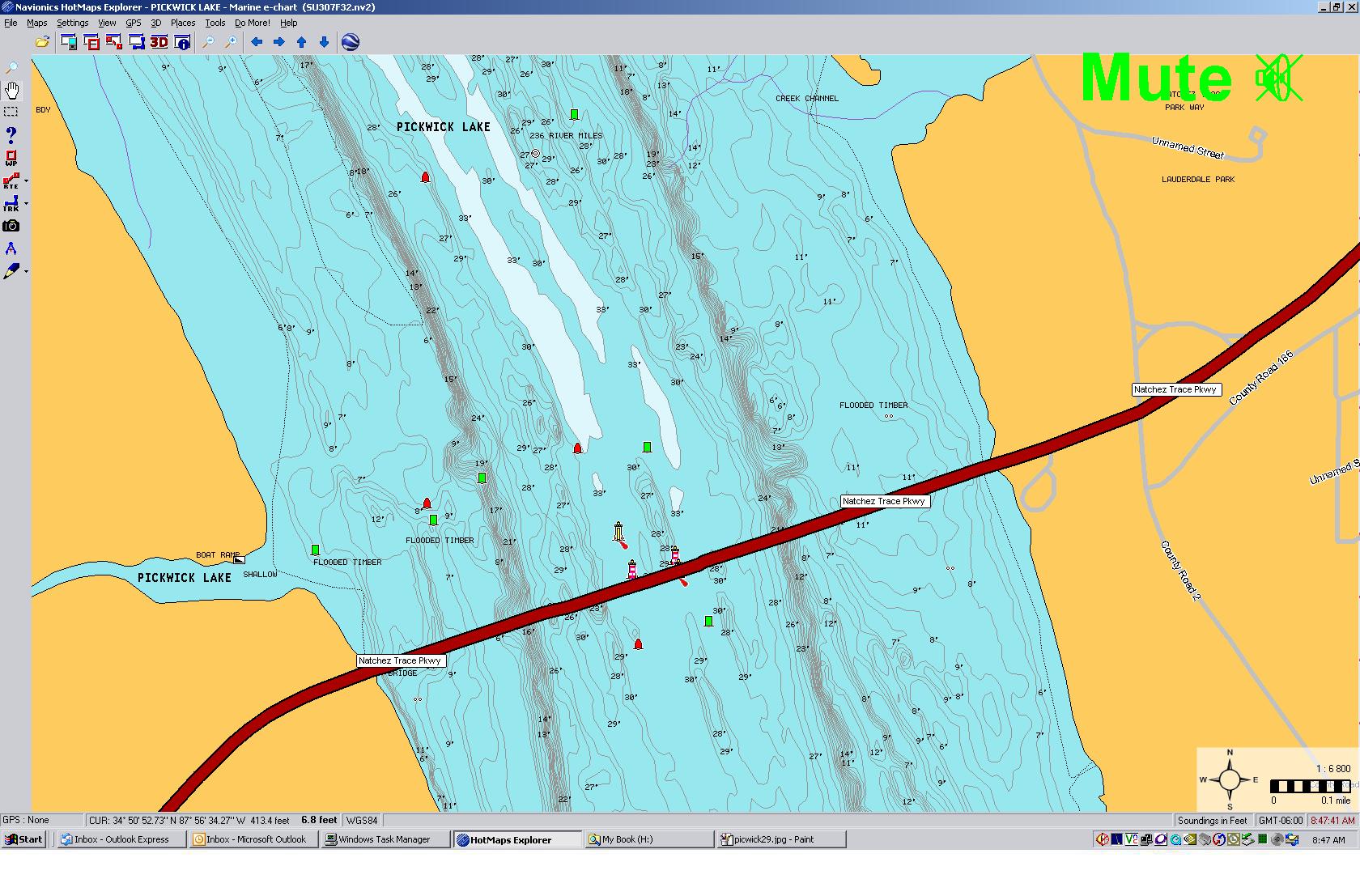The width and height of the screenshot is (1360, 896).
Task: Toggle the green Mute speaker overlay
Action: (x=1278, y=79)
